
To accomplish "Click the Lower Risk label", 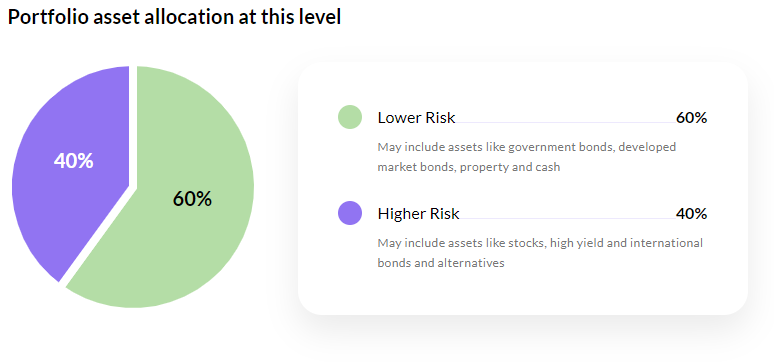I will click(416, 118).
